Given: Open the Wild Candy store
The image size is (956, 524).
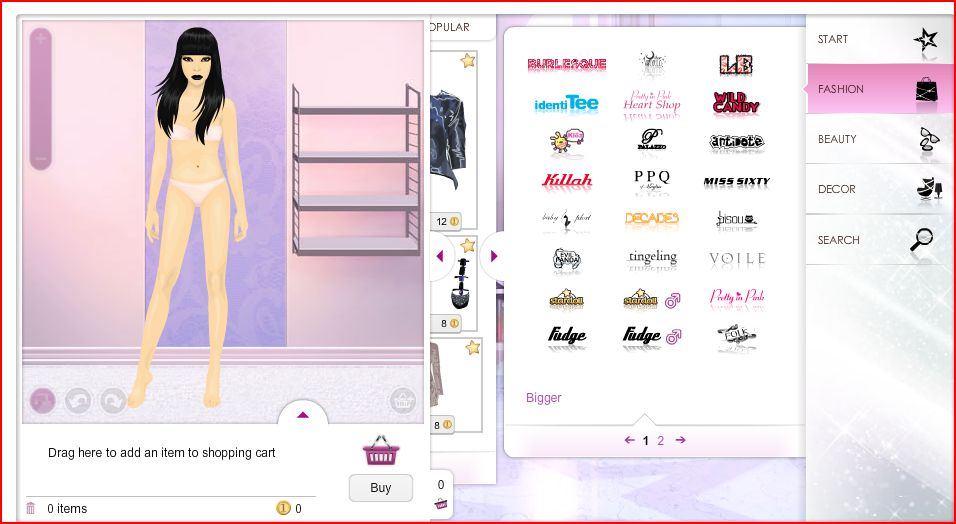Looking at the screenshot, I should click(x=736, y=103).
